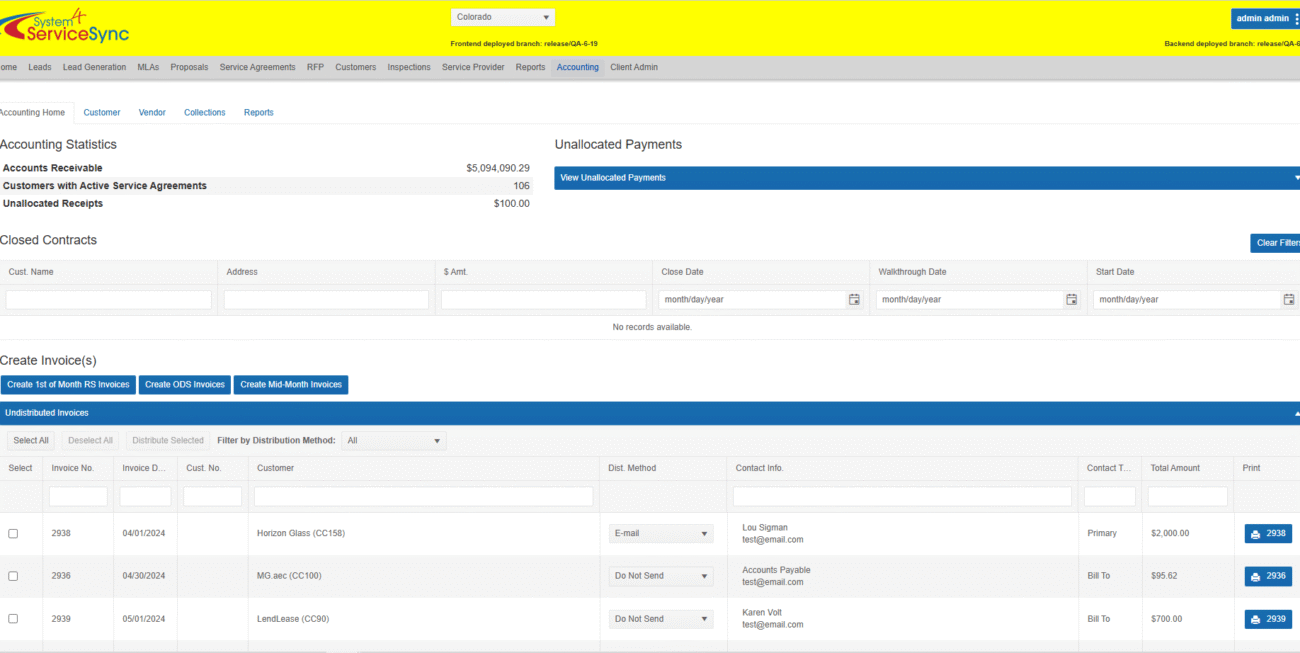Open the Walkthrough Date calendar picker icon

click(x=1071, y=300)
